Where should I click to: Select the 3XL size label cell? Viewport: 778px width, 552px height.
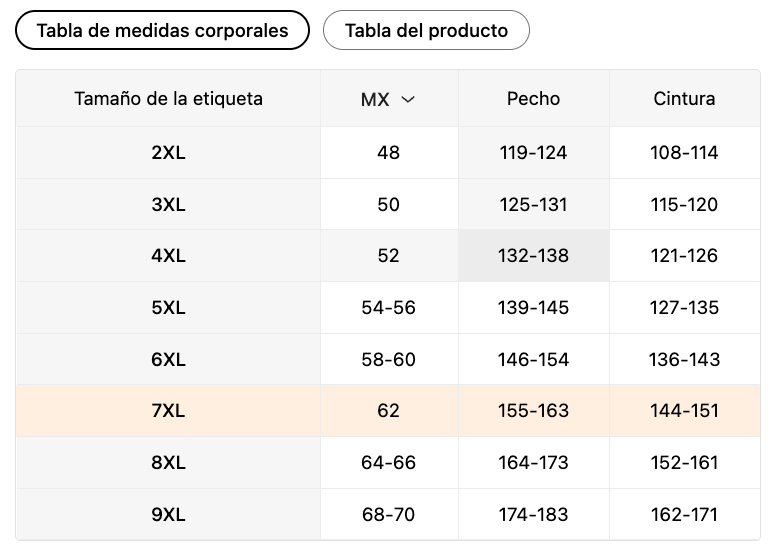pos(168,204)
